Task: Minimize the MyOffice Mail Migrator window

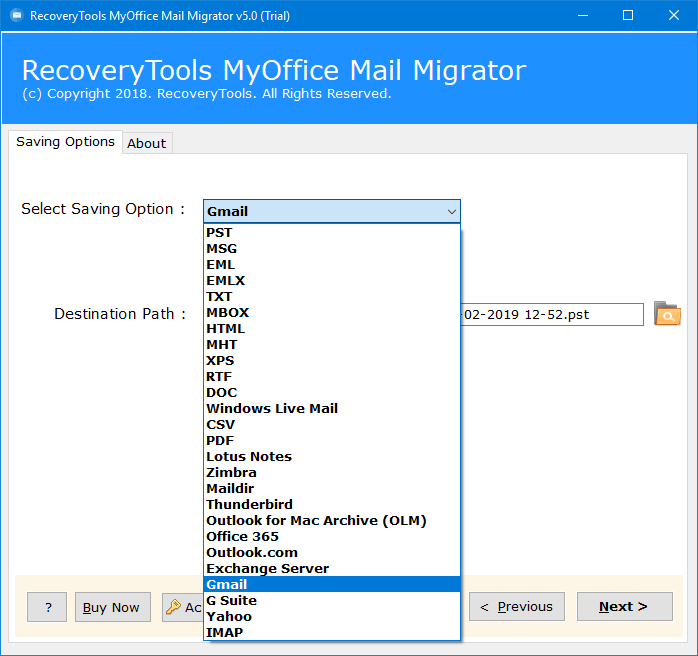Action: click(x=583, y=16)
